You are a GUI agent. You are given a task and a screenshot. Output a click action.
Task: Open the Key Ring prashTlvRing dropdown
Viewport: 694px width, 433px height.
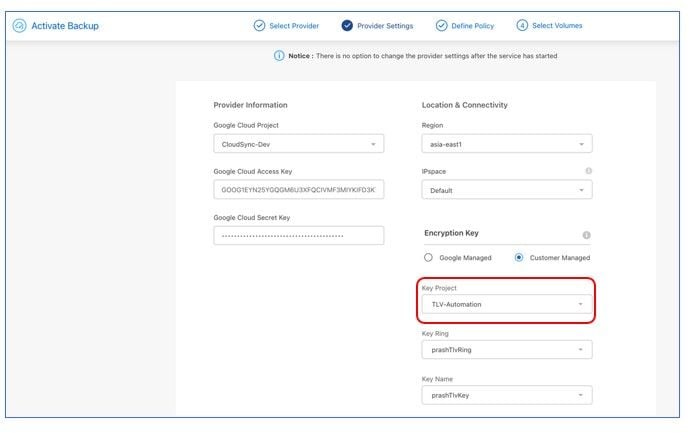[507, 350]
